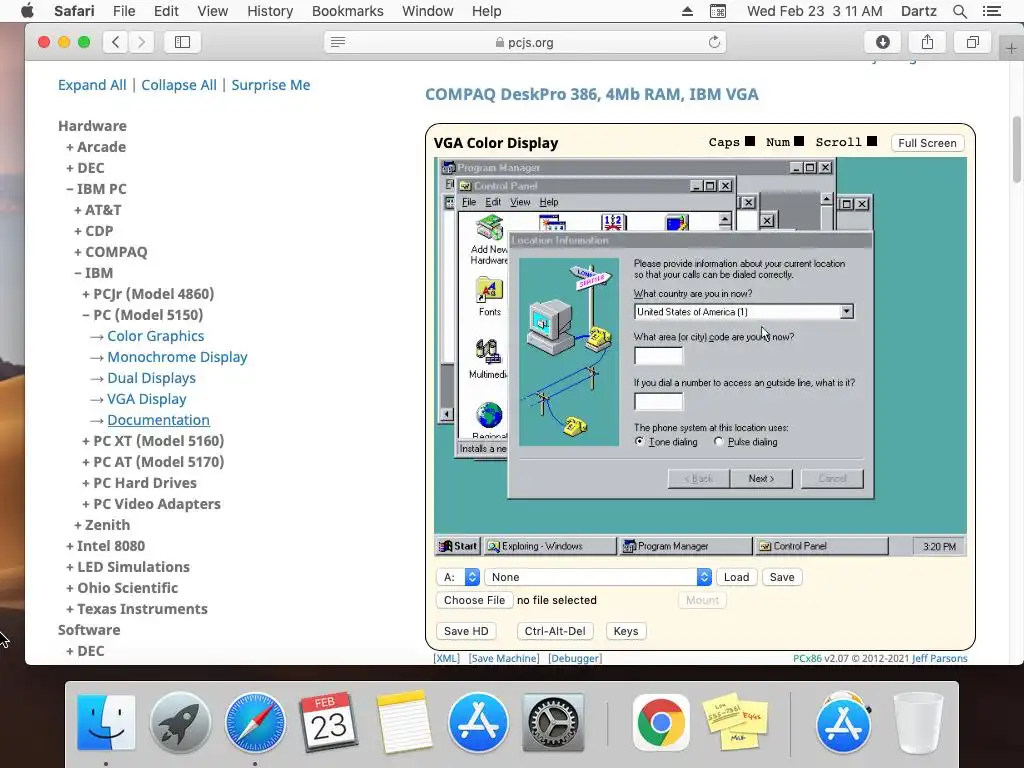The width and height of the screenshot is (1024, 768).
Task: Open the Safari Share button
Action: 927,42
